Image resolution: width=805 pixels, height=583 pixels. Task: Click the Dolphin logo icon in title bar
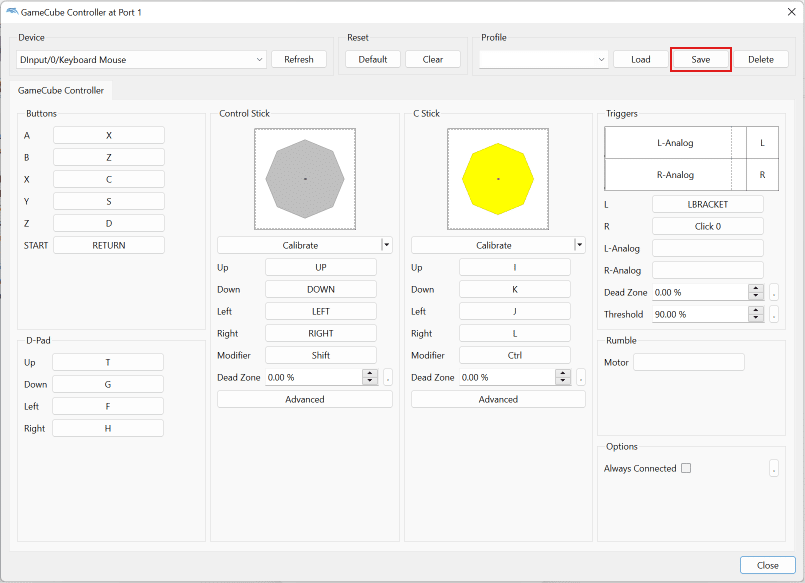12,10
